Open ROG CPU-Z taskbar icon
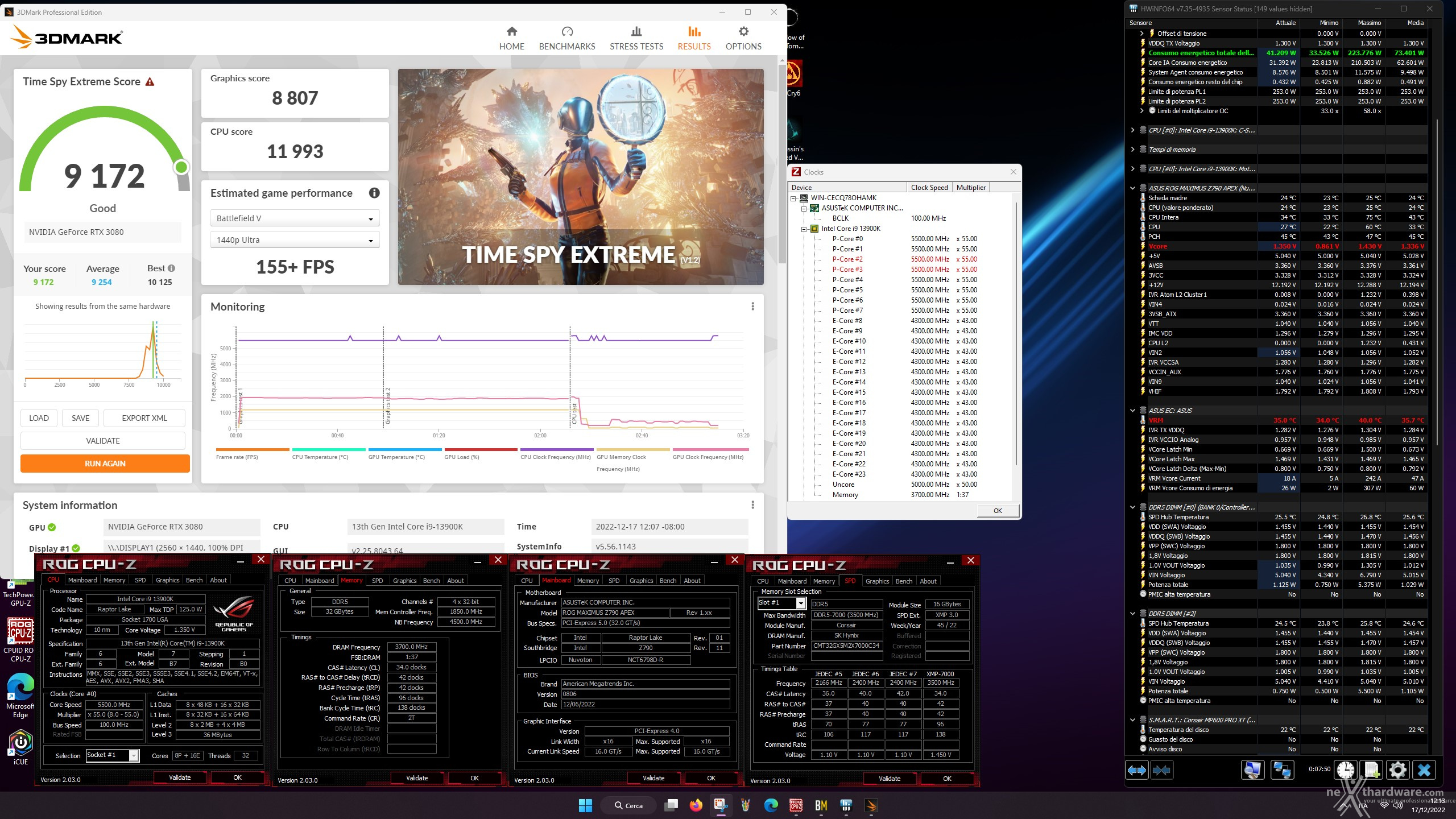 coord(796,805)
